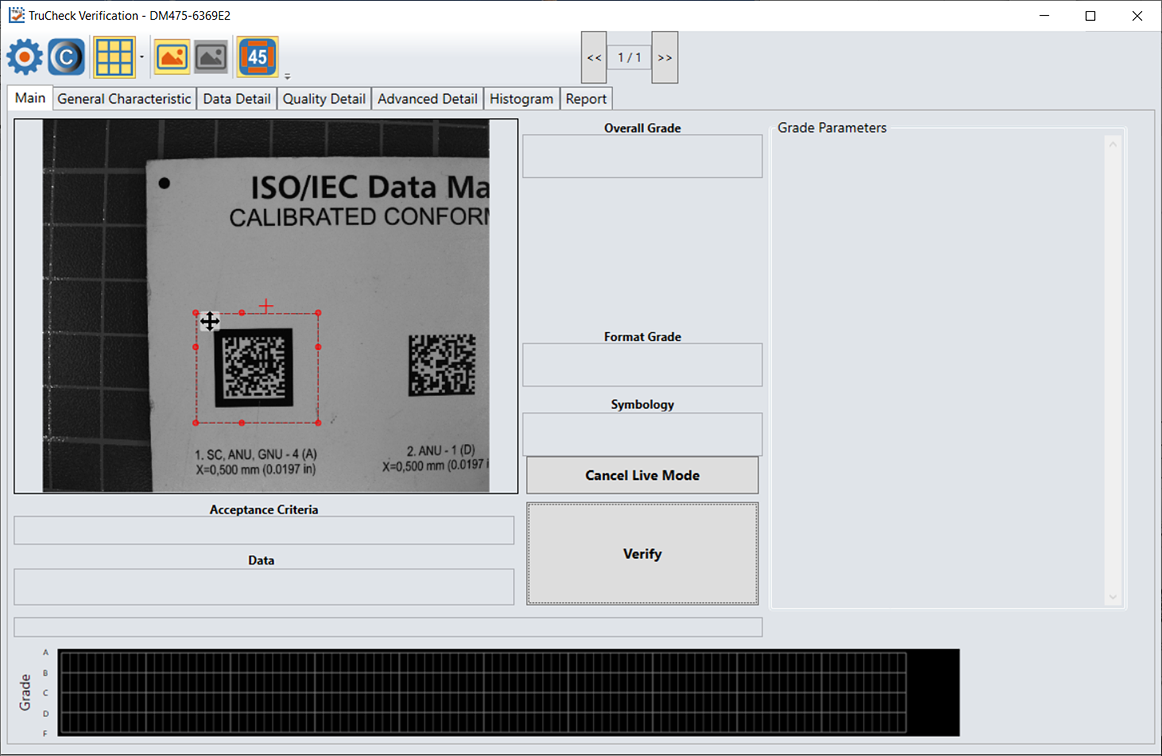Select the calibration C icon

click(x=64, y=56)
